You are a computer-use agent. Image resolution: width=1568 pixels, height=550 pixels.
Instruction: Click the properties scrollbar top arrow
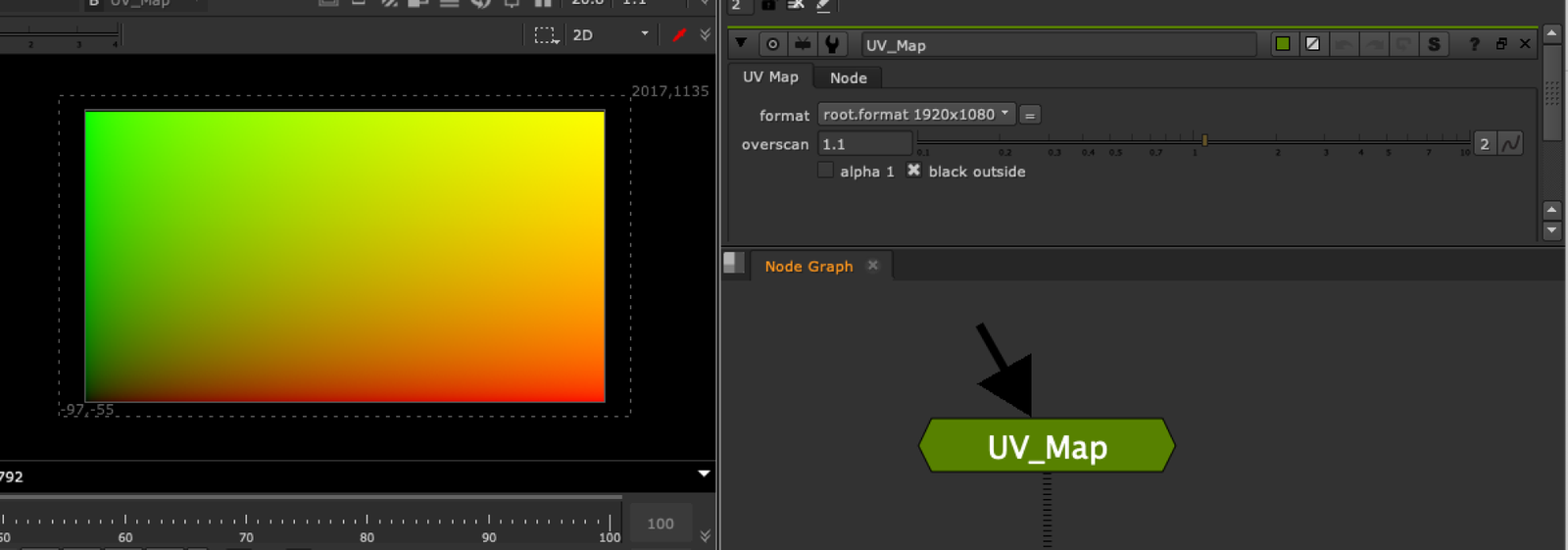[1551, 33]
